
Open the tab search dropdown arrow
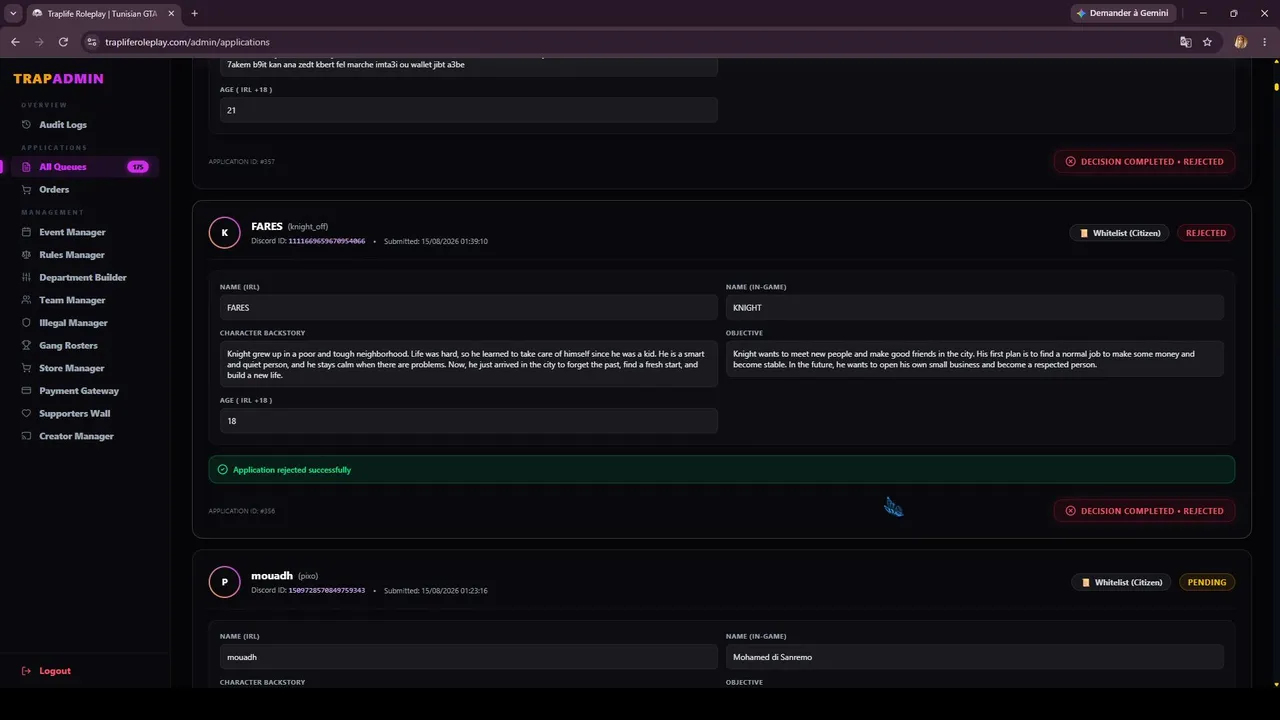(13, 13)
